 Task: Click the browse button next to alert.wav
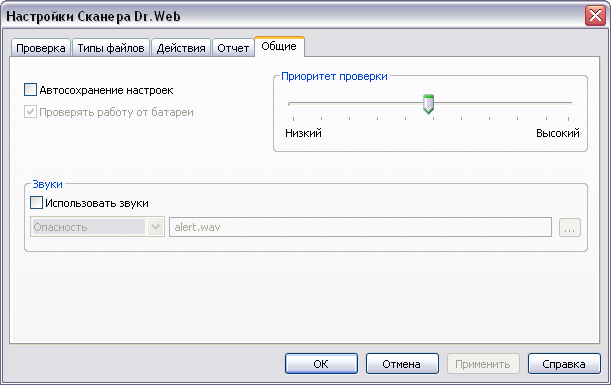[x=570, y=227]
